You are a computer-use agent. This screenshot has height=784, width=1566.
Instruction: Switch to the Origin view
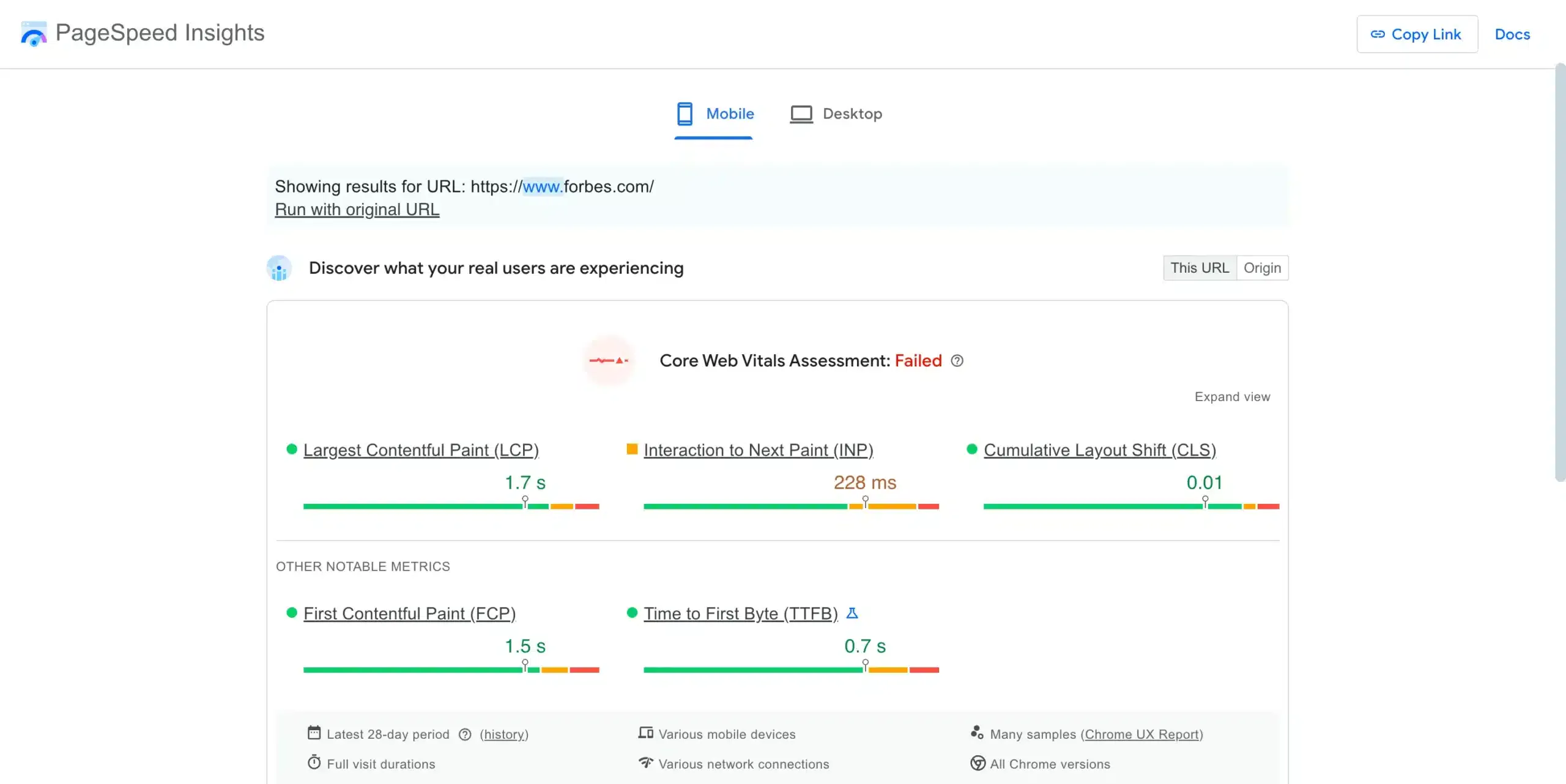(1263, 267)
